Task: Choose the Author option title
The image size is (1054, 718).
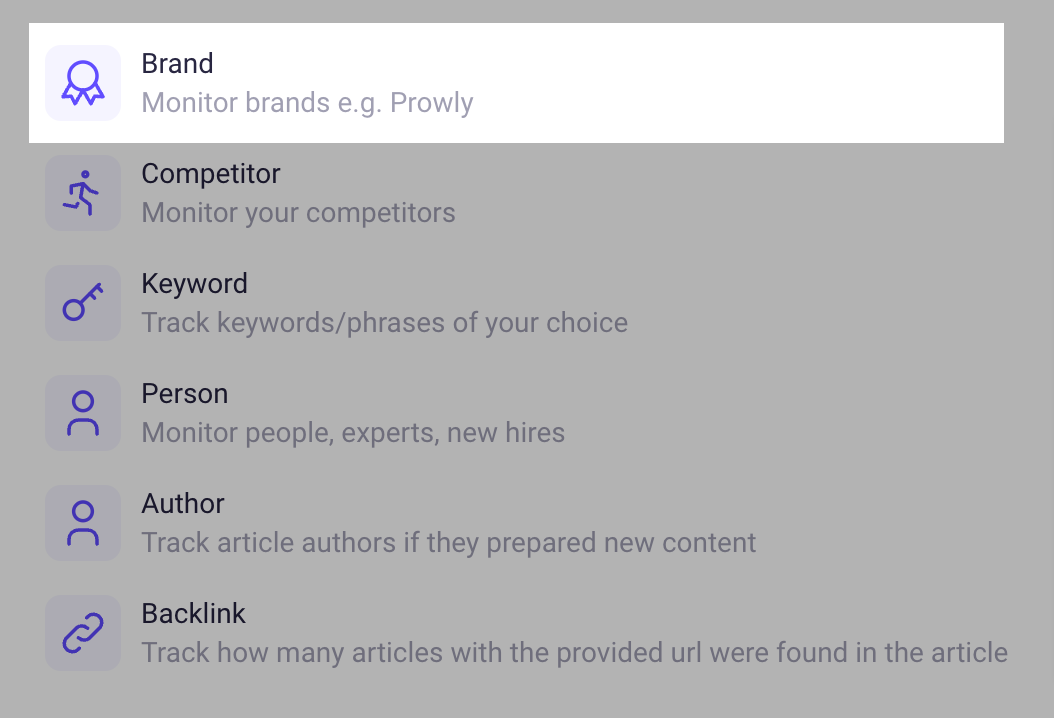Action: (x=183, y=504)
